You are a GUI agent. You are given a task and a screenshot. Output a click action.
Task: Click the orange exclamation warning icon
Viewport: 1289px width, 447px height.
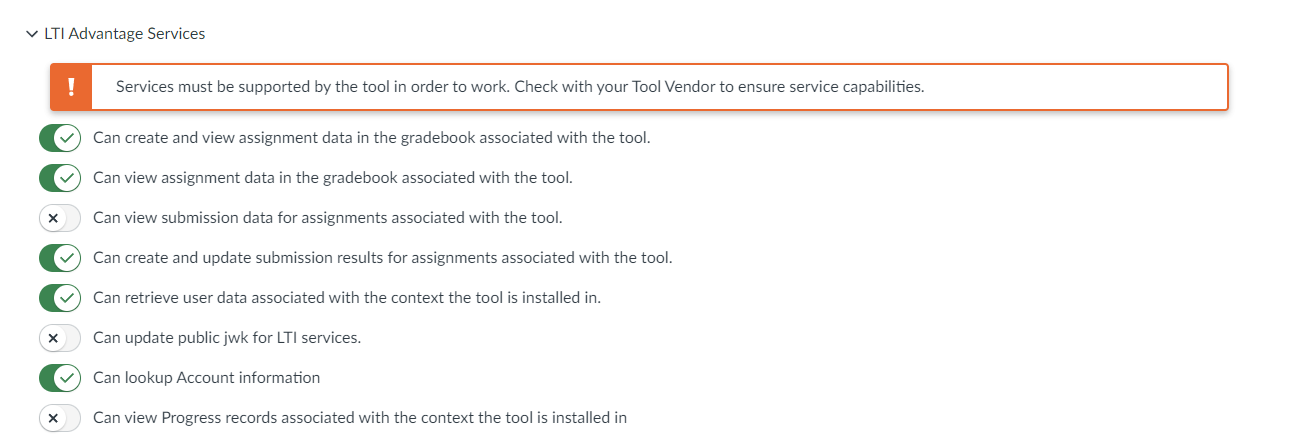tap(71, 87)
